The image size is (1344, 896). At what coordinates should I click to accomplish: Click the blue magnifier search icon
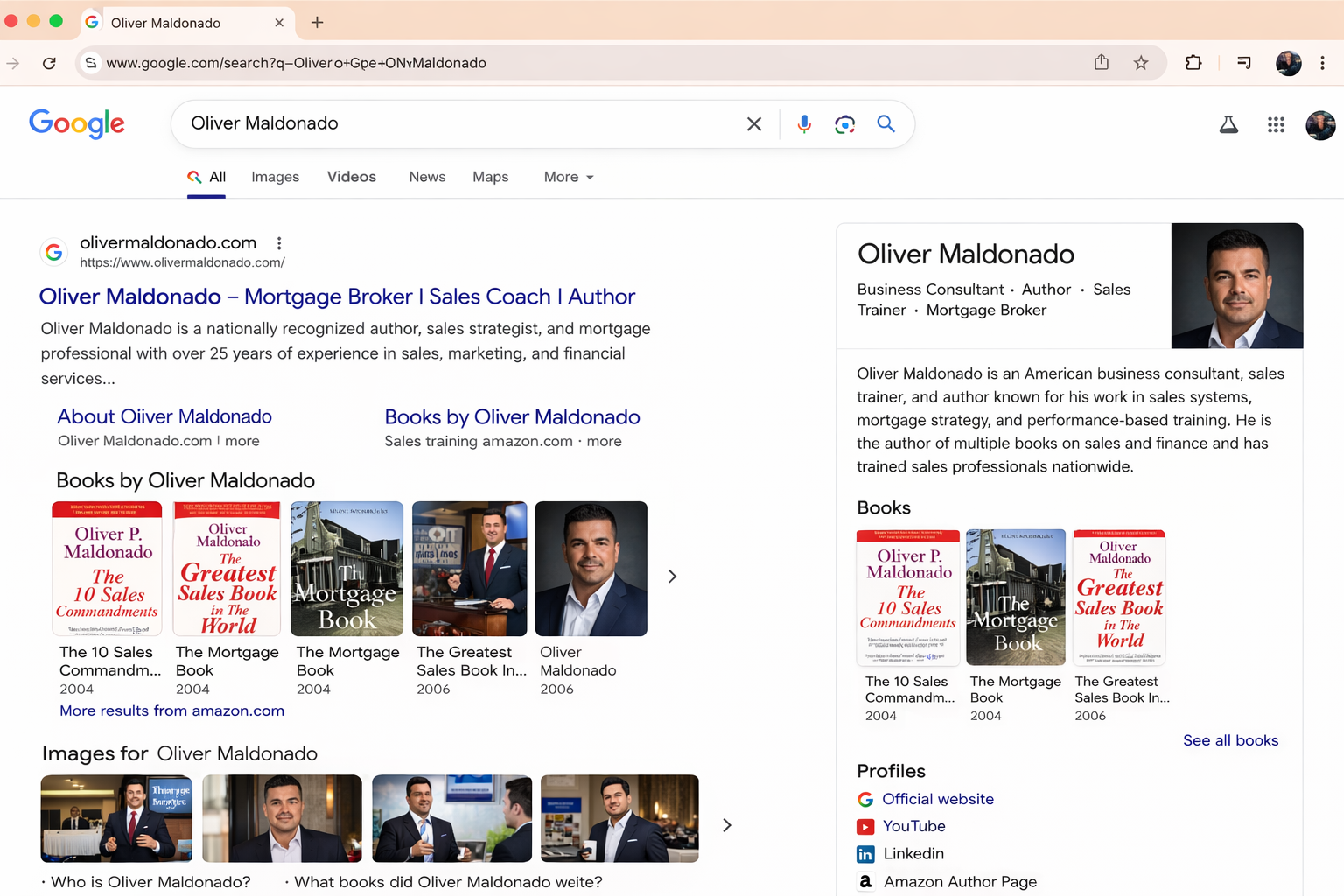tap(885, 124)
